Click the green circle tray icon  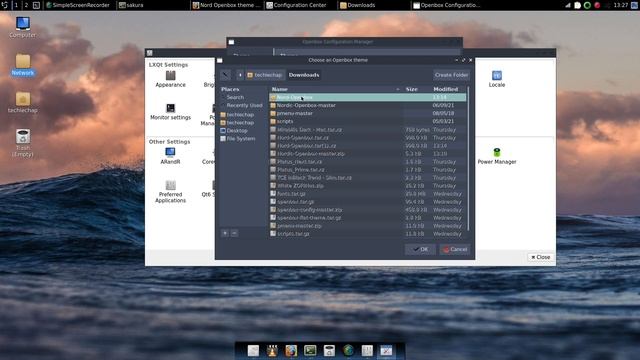click(x=587, y=5)
